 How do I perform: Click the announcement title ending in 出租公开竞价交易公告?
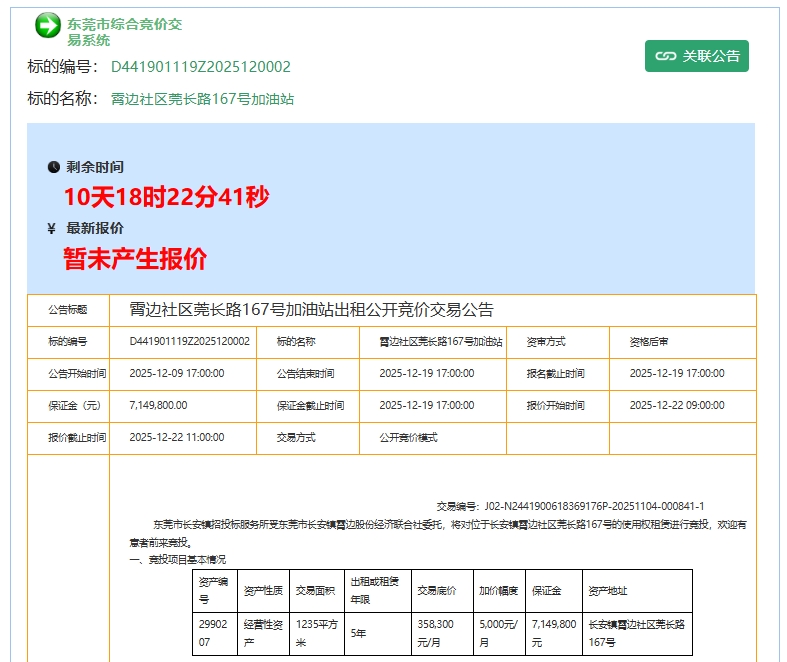[x=311, y=310]
